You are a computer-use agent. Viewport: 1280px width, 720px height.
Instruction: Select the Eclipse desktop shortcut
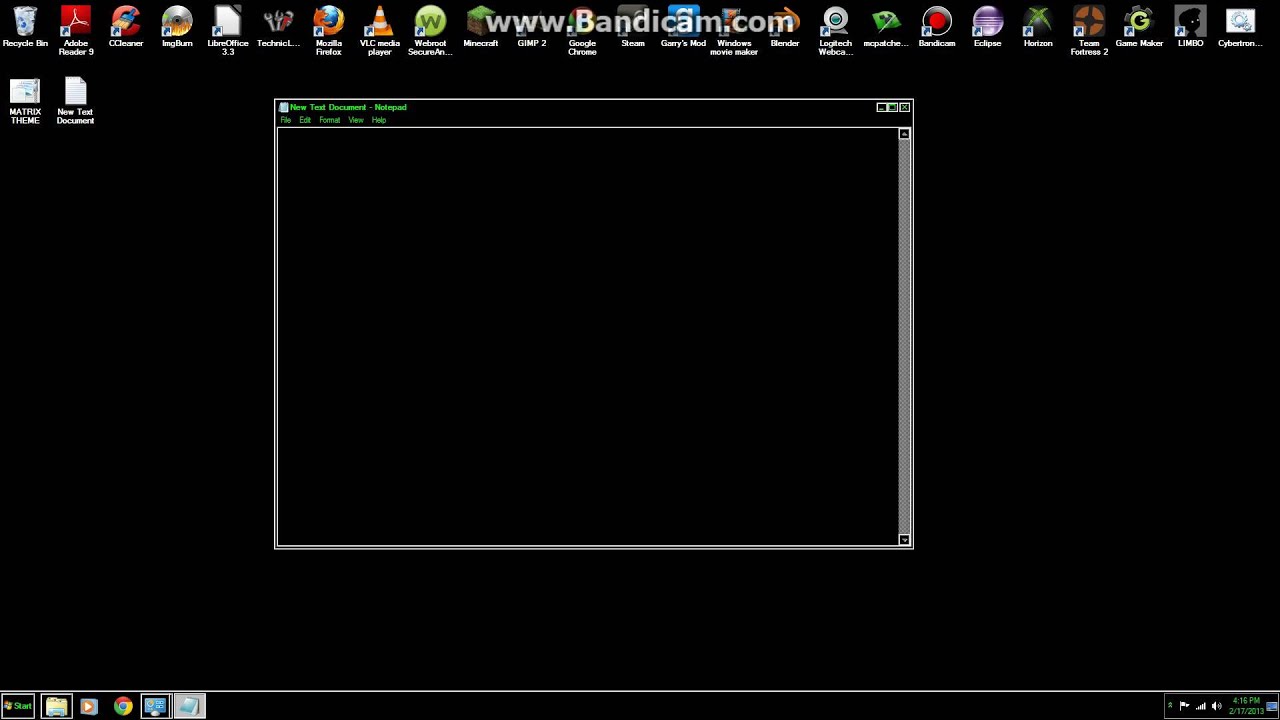coord(987,28)
